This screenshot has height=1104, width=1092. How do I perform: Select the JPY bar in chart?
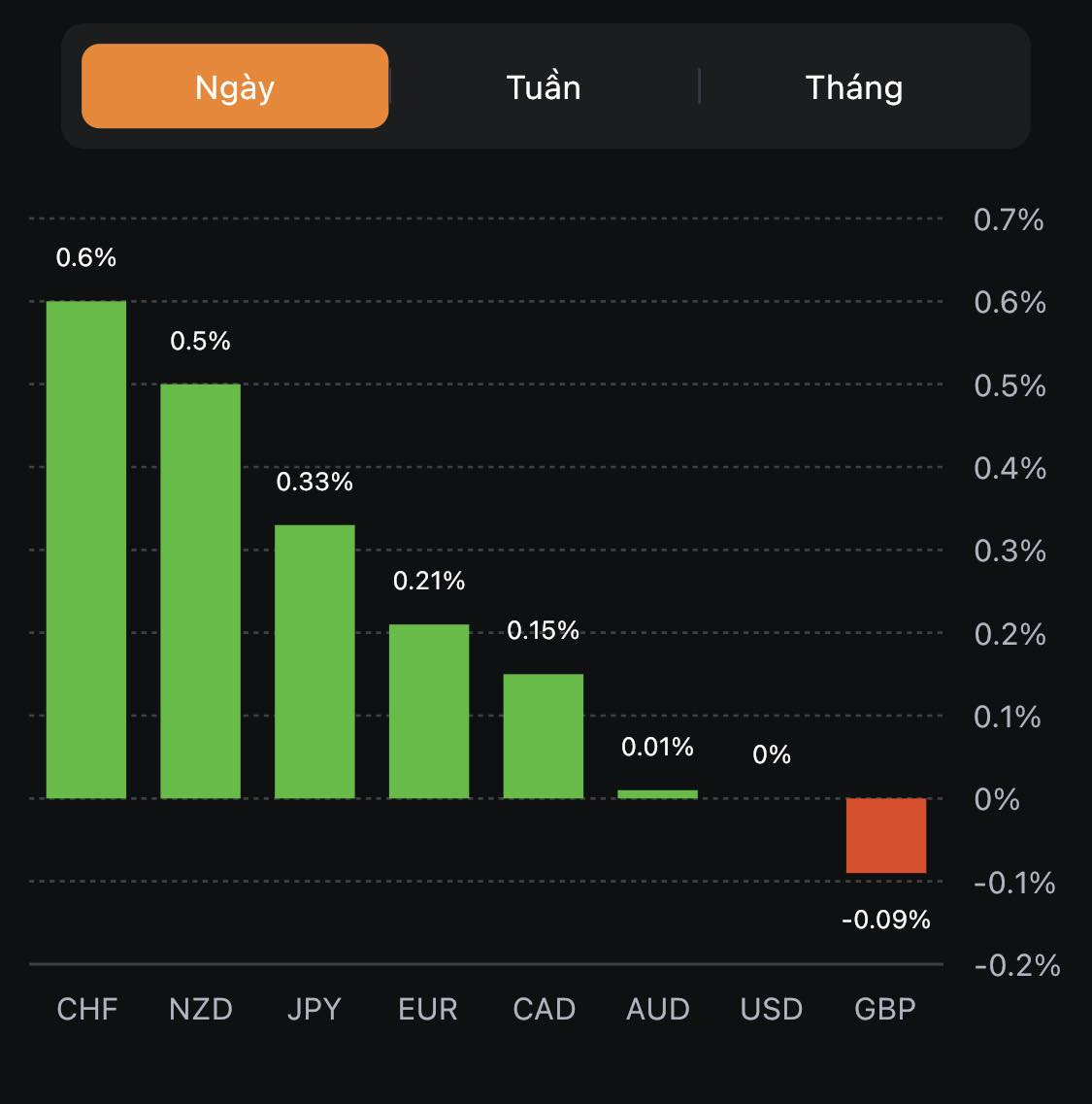(314, 661)
